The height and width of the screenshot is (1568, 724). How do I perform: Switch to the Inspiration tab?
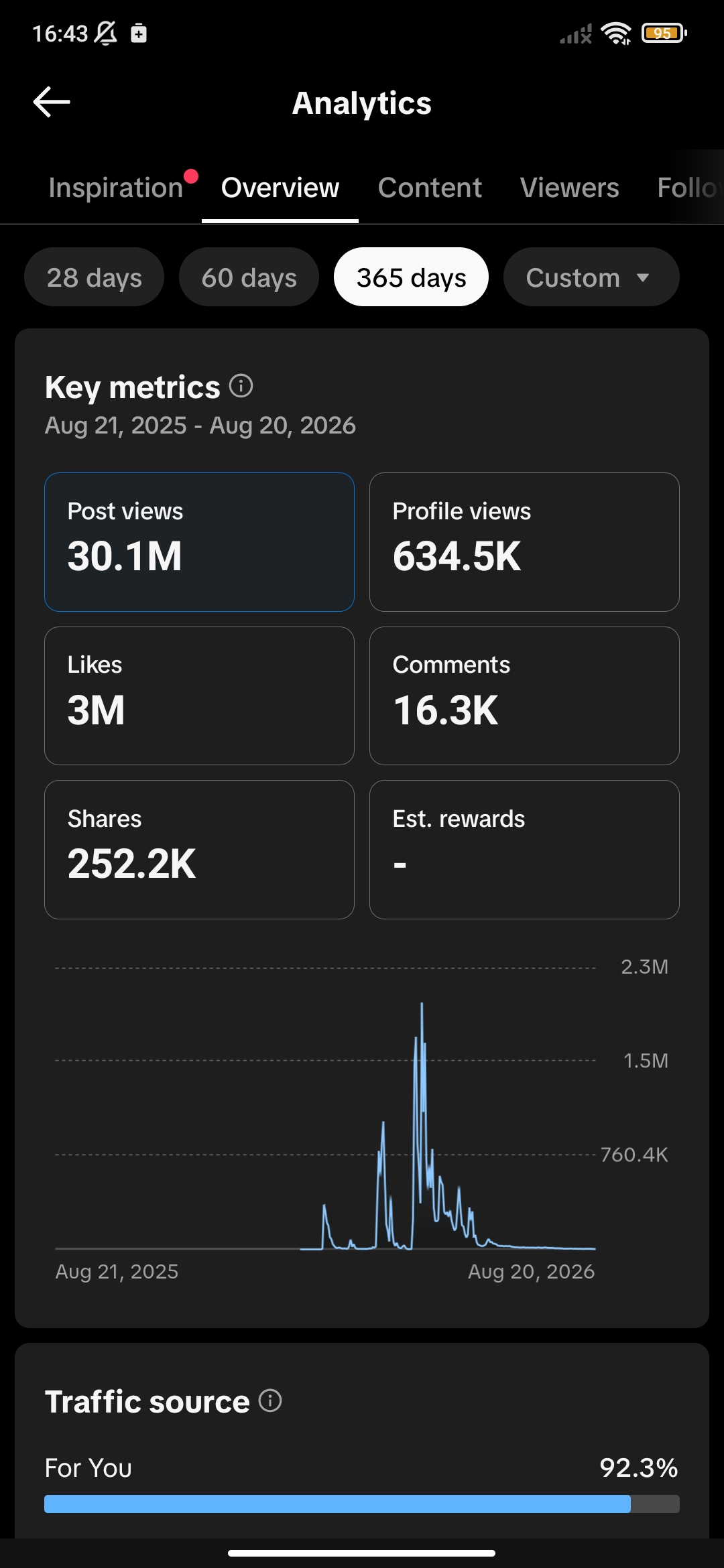[116, 188]
